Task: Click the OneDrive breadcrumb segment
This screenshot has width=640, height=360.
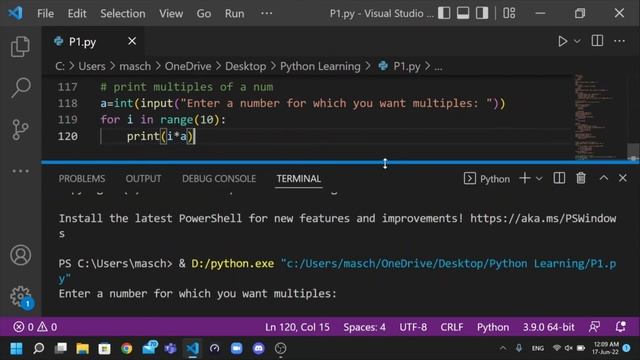Action: tap(188, 66)
